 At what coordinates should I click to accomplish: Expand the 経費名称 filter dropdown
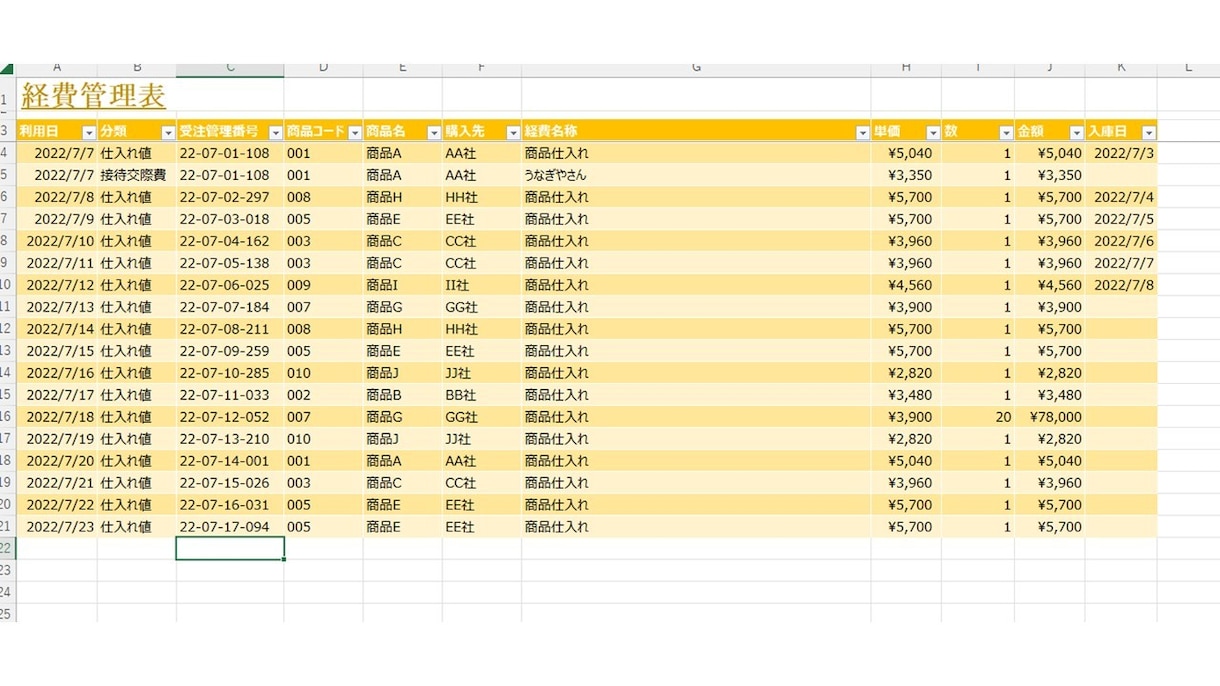point(862,133)
